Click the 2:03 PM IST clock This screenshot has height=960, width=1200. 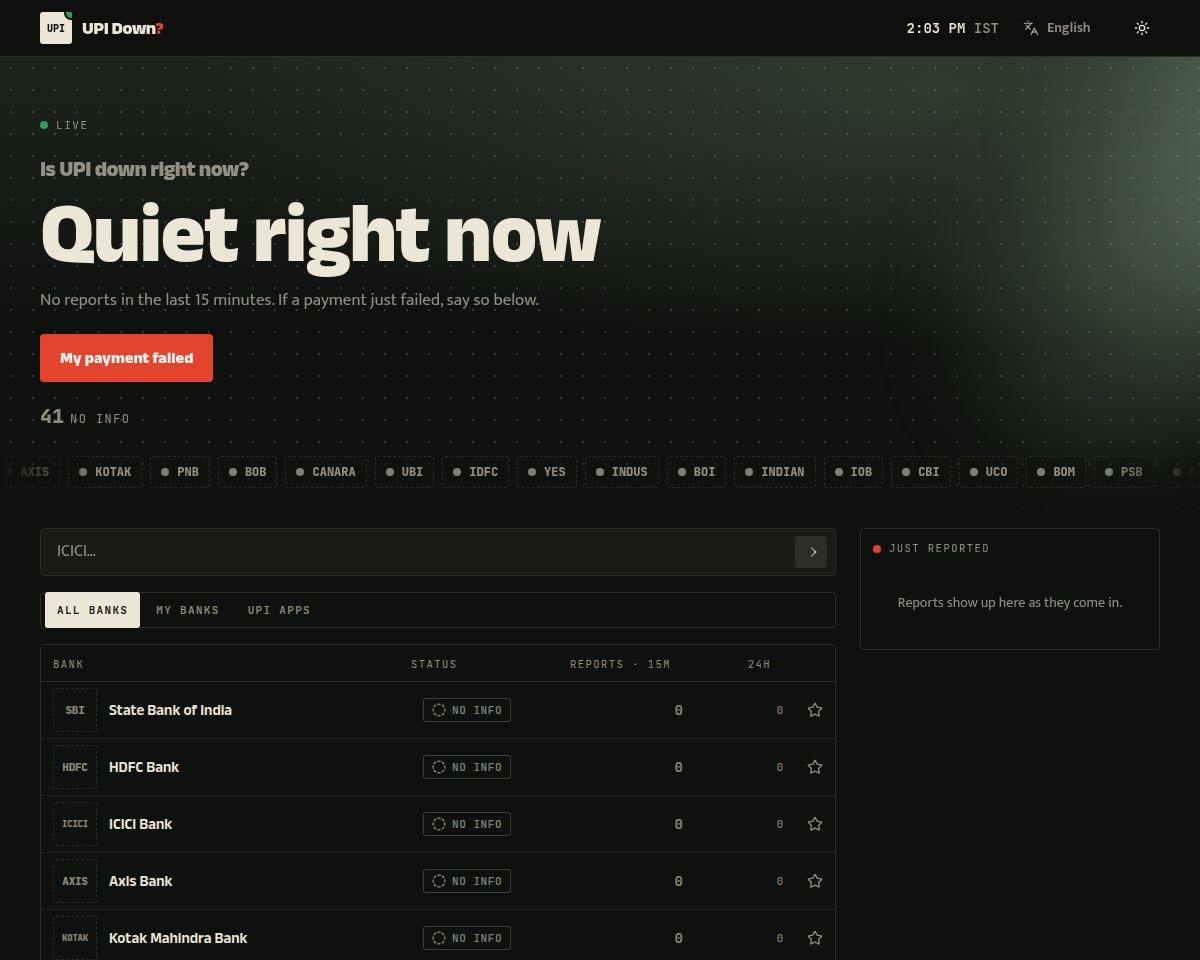(952, 28)
